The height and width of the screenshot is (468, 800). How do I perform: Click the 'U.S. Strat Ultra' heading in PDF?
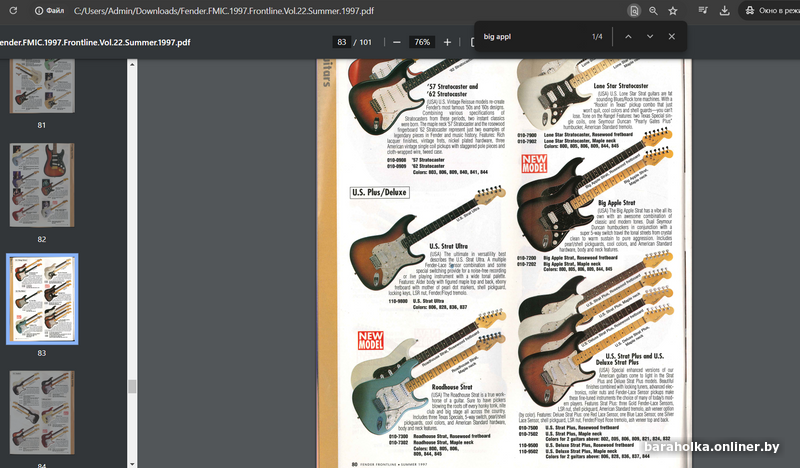(448, 246)
